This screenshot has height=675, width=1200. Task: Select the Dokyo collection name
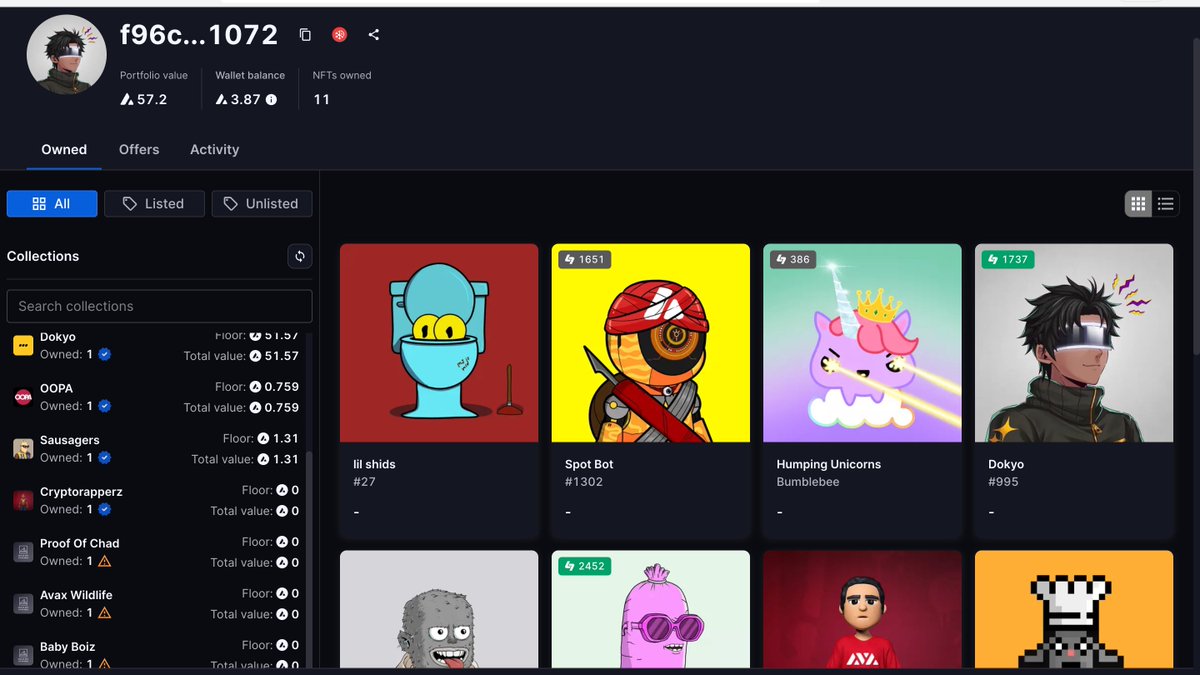tap(58, 337)
